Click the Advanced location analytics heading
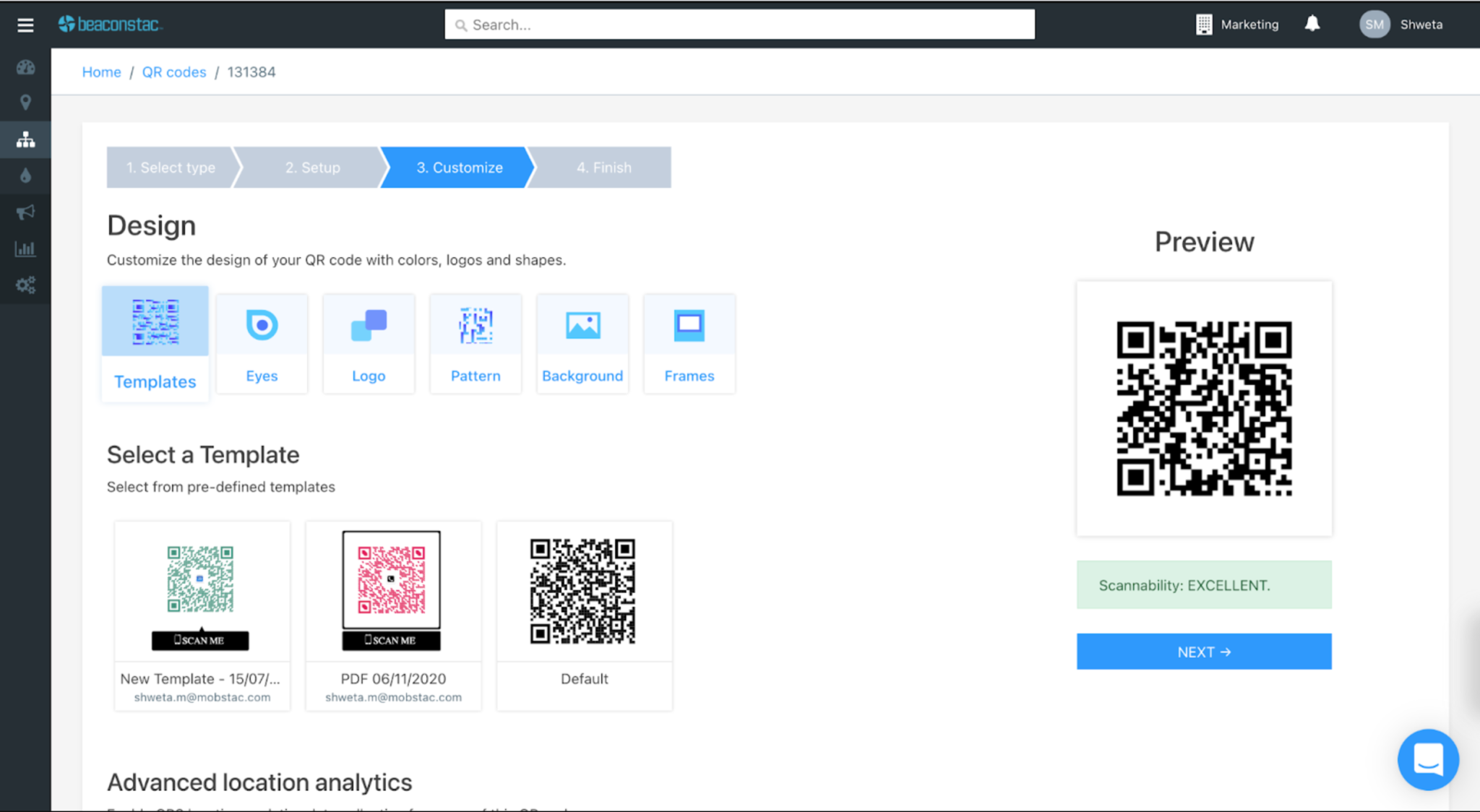Image resolution: width=1480 pixels, height=812 pixels. pyautogui.click(x=259, y=782)
